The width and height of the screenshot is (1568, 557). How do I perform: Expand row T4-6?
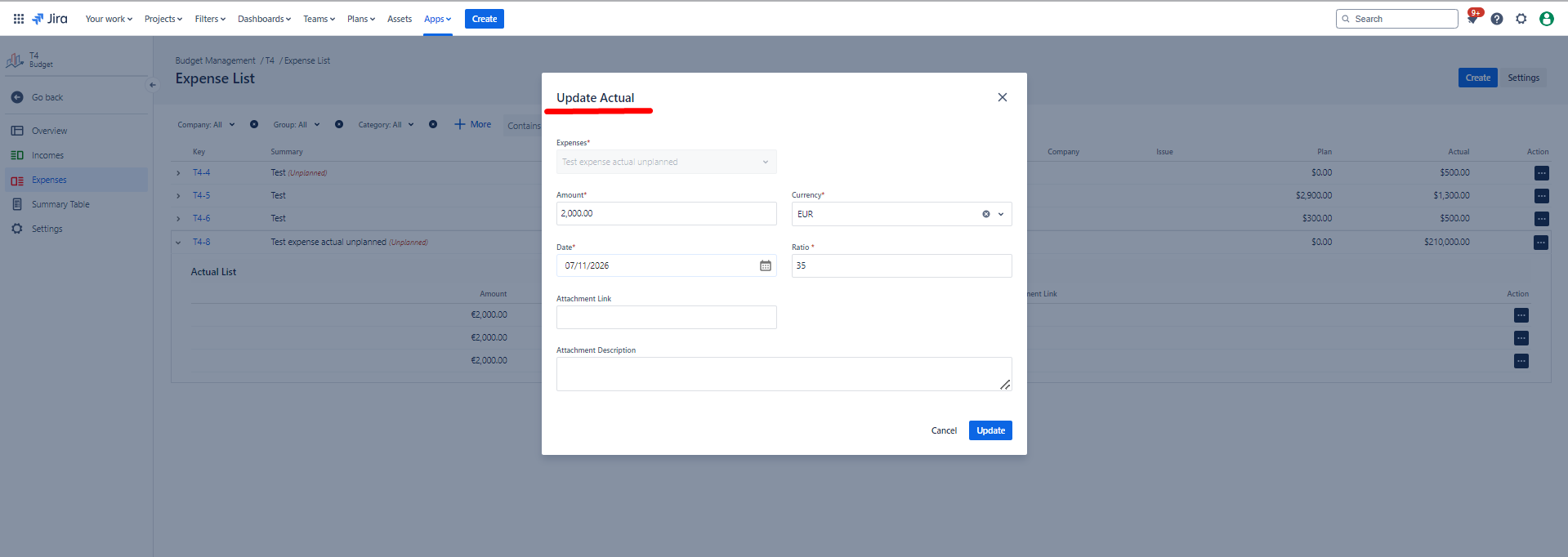point(178,219)
